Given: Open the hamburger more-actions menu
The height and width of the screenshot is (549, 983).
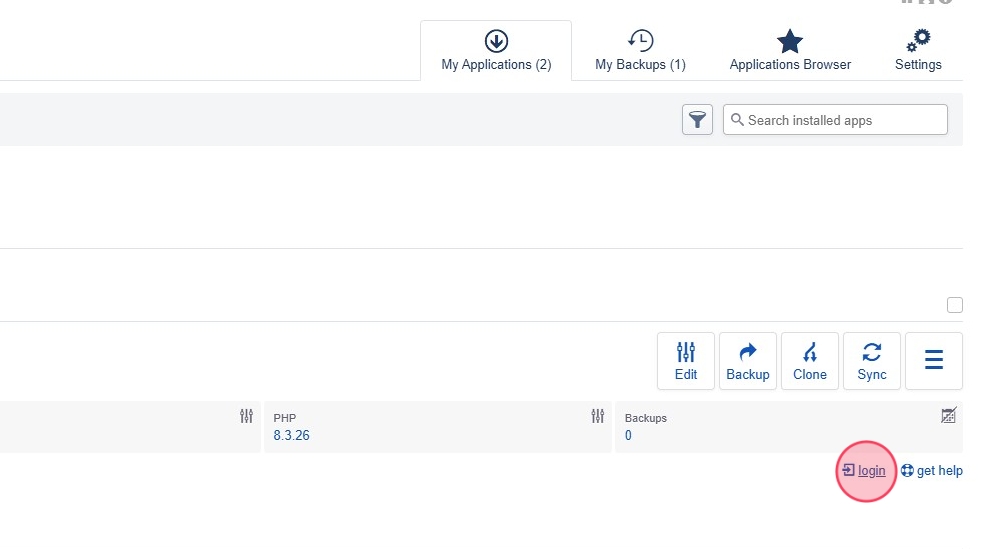Looking at the screenshot, I should 934,361.
